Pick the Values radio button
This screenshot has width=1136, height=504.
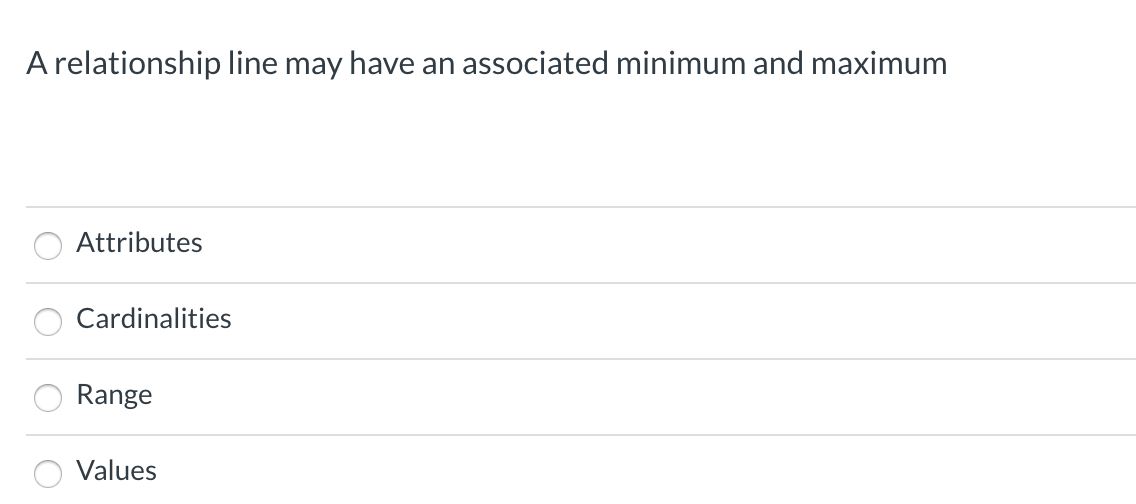pos(48,474)
